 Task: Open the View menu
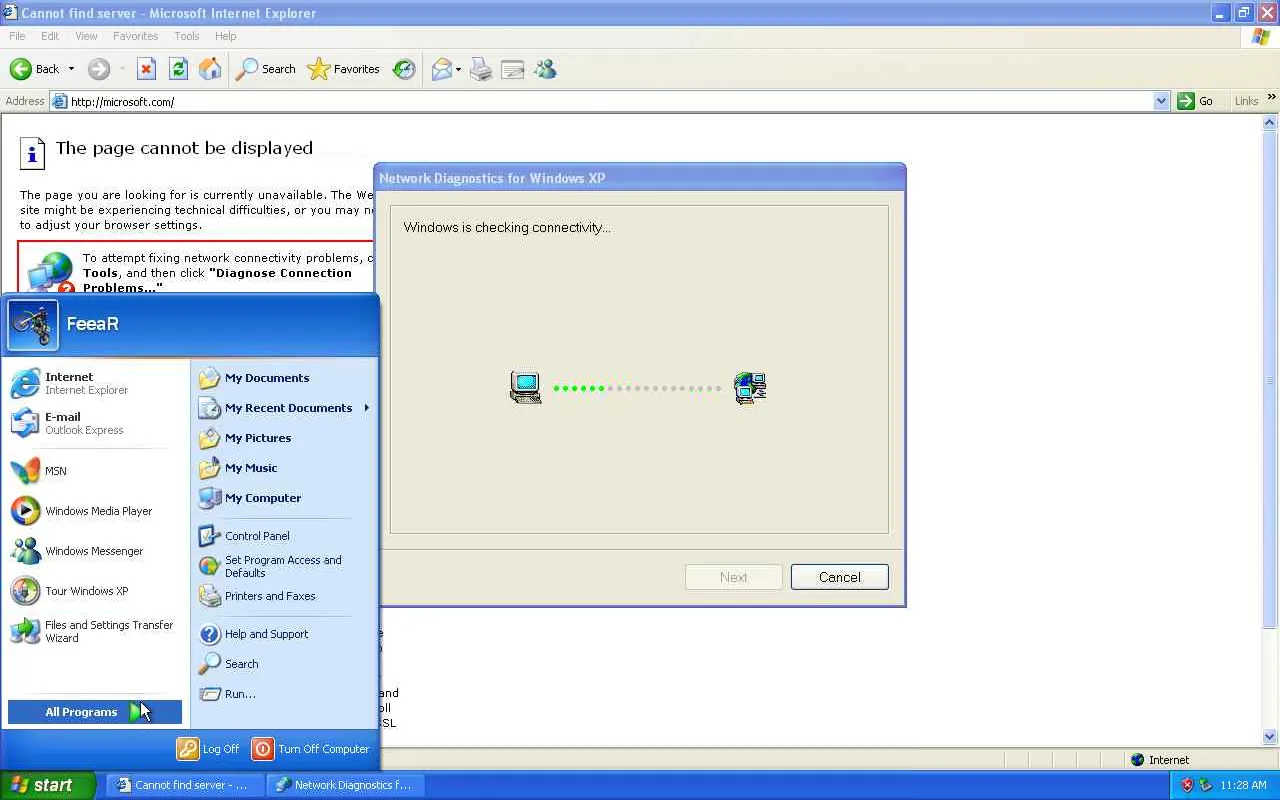(86, 36)
